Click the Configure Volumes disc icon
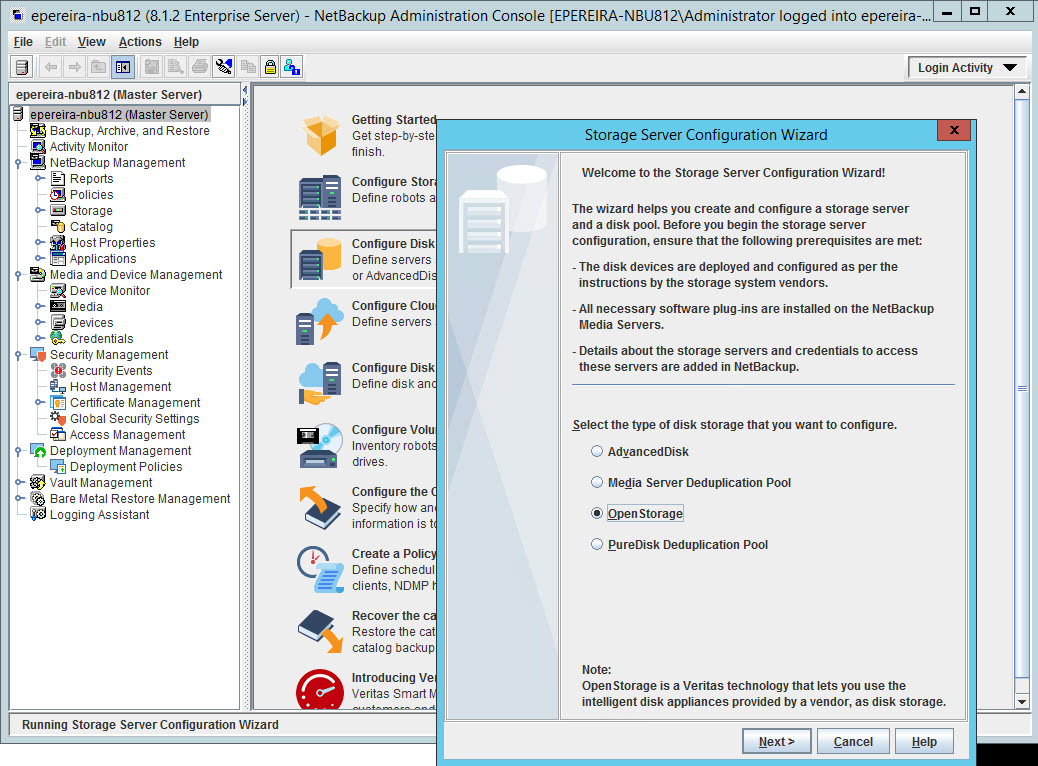The width and height of the screenshot is (1038, 766). pos(320,446)
